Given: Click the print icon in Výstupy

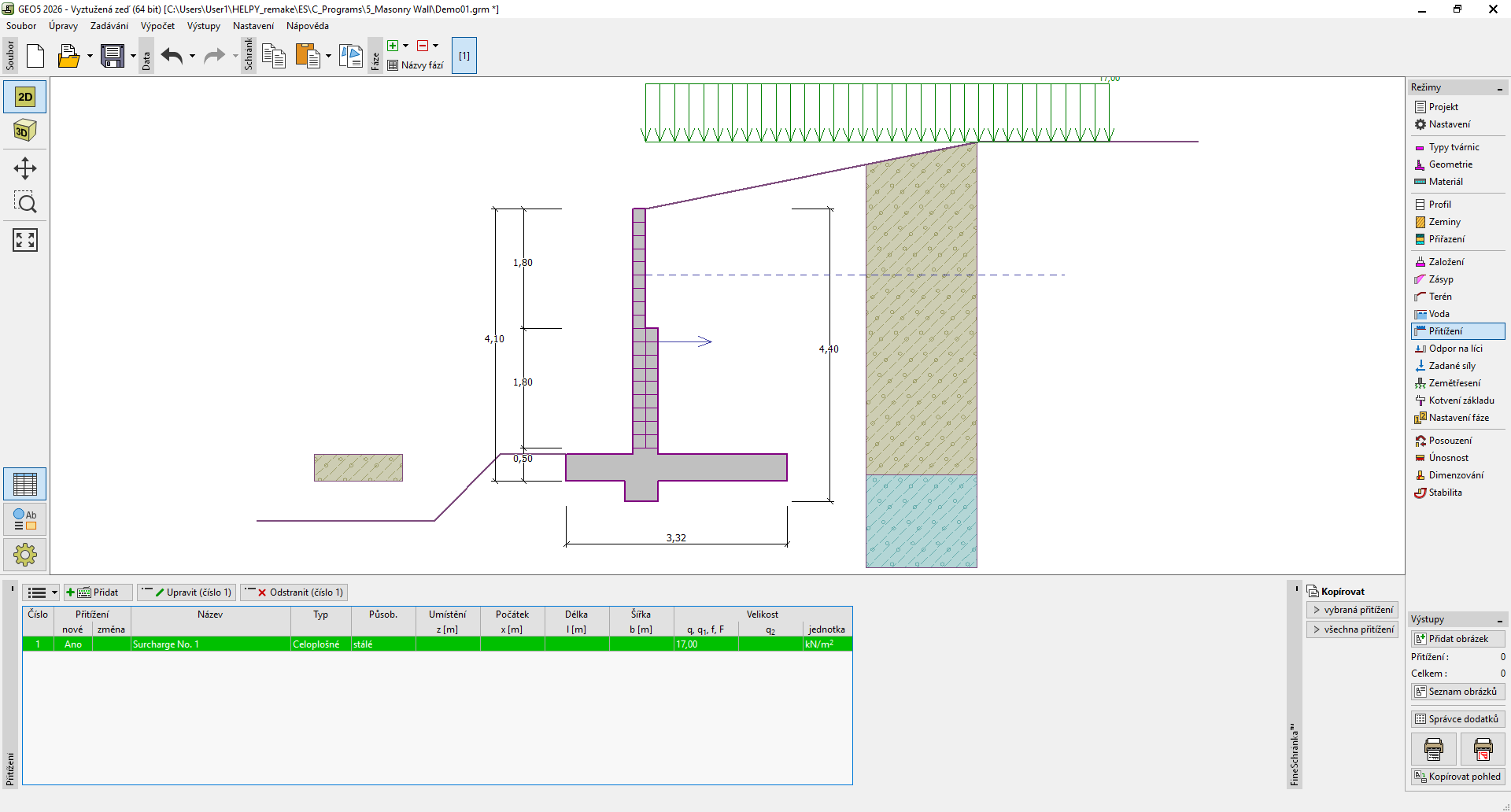Looking at the screenshot, I should point(1433,749).
